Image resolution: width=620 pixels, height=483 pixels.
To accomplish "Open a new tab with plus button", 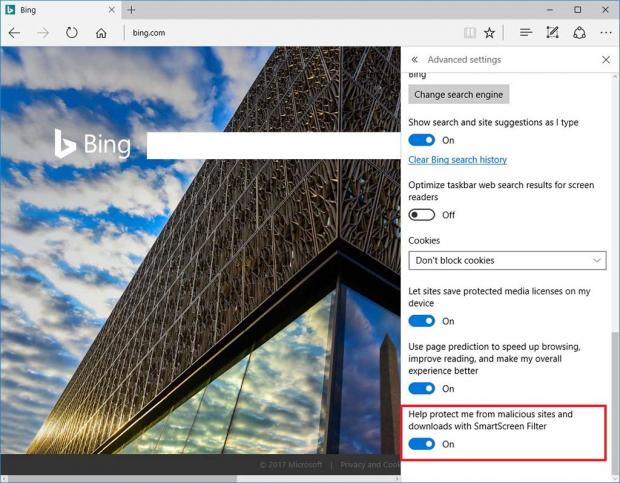I will [132, 10].
